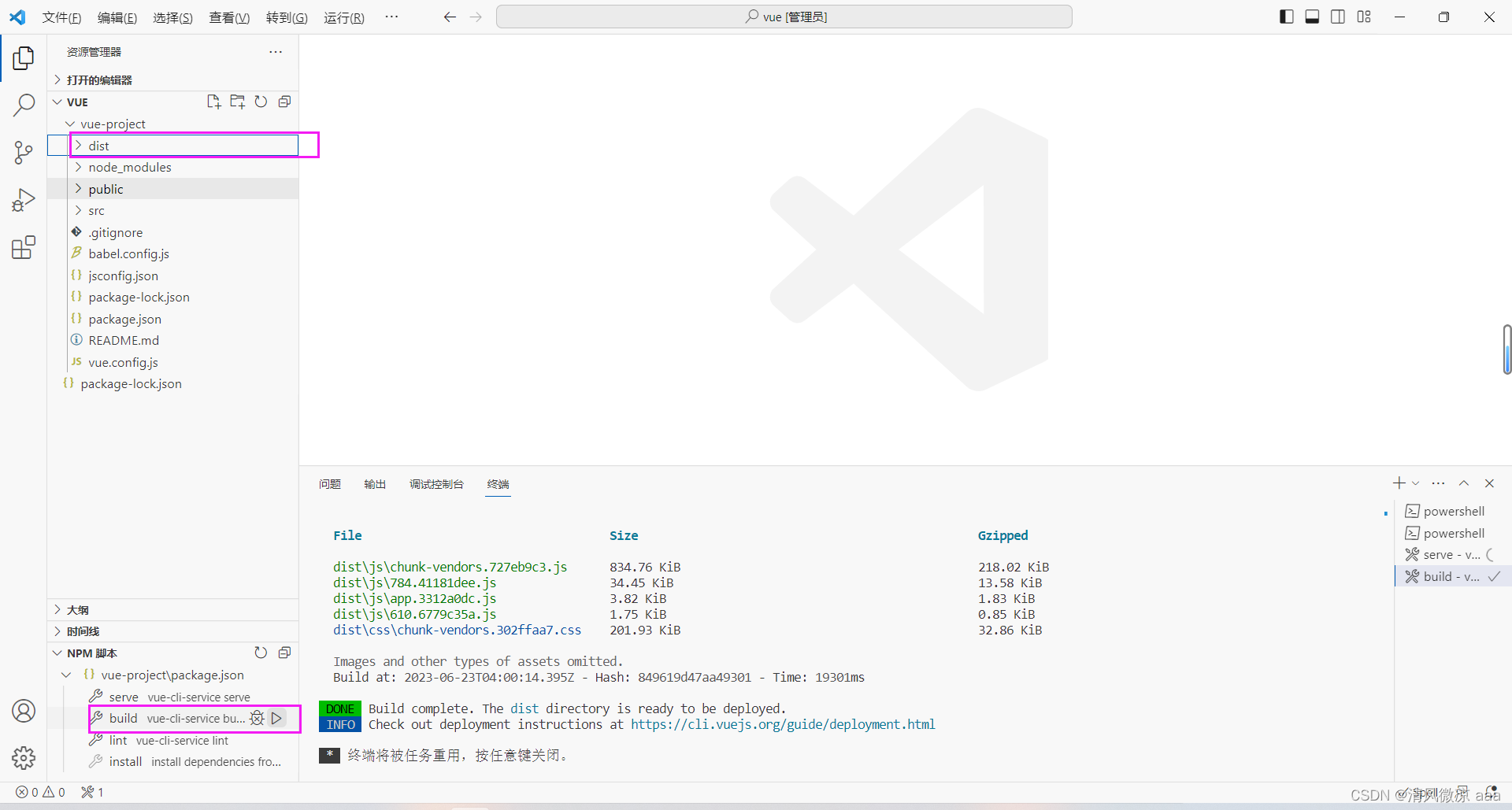Open Accounts menu icon

(x=24, y=711)
